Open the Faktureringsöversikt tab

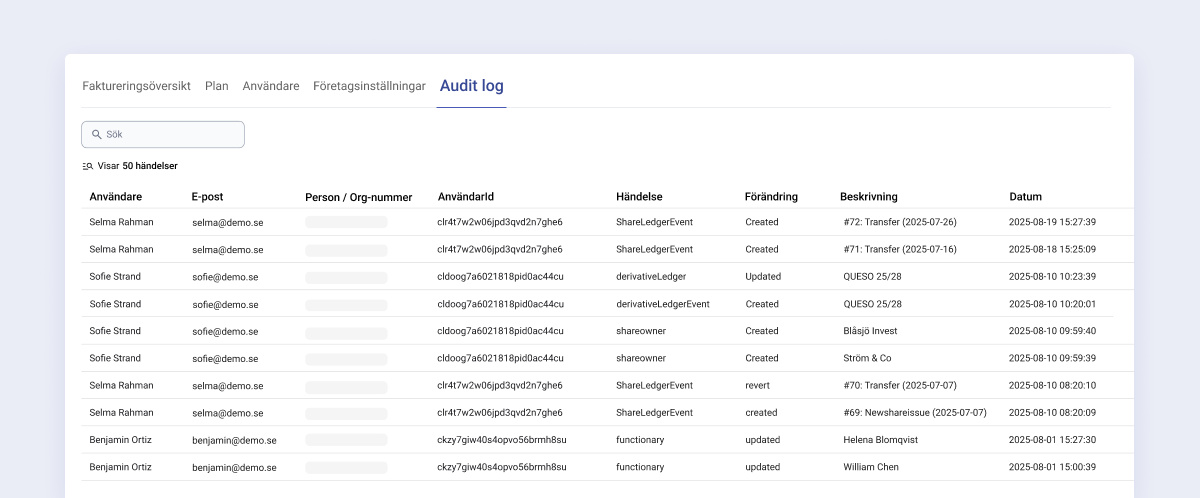136,86
